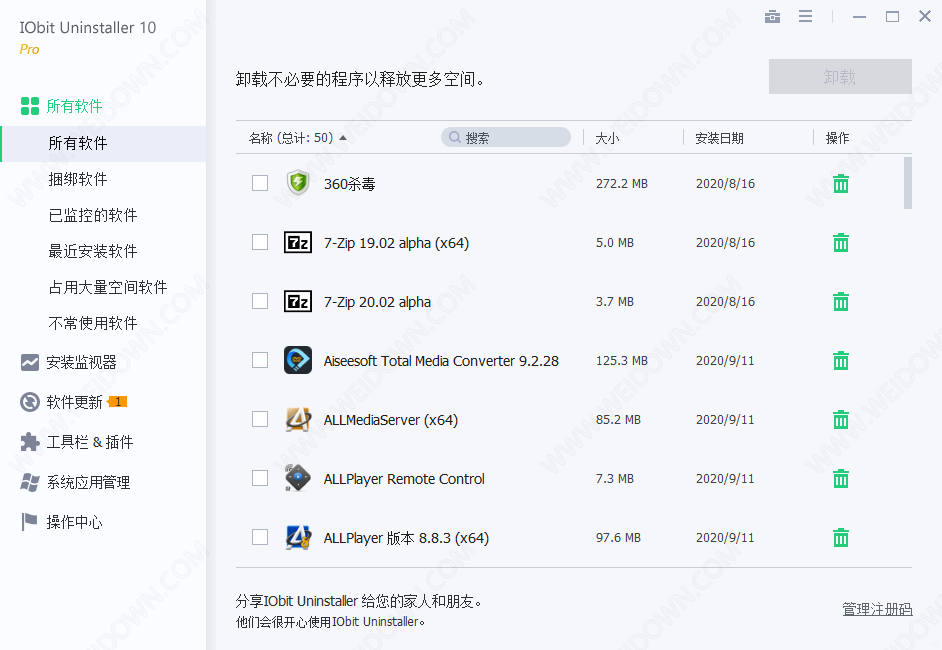Delete Aiseesoft Total Media Converter via trash icon
Image resolution: width=942 pixels, height=650 pixels.
(x=840, y=360)
